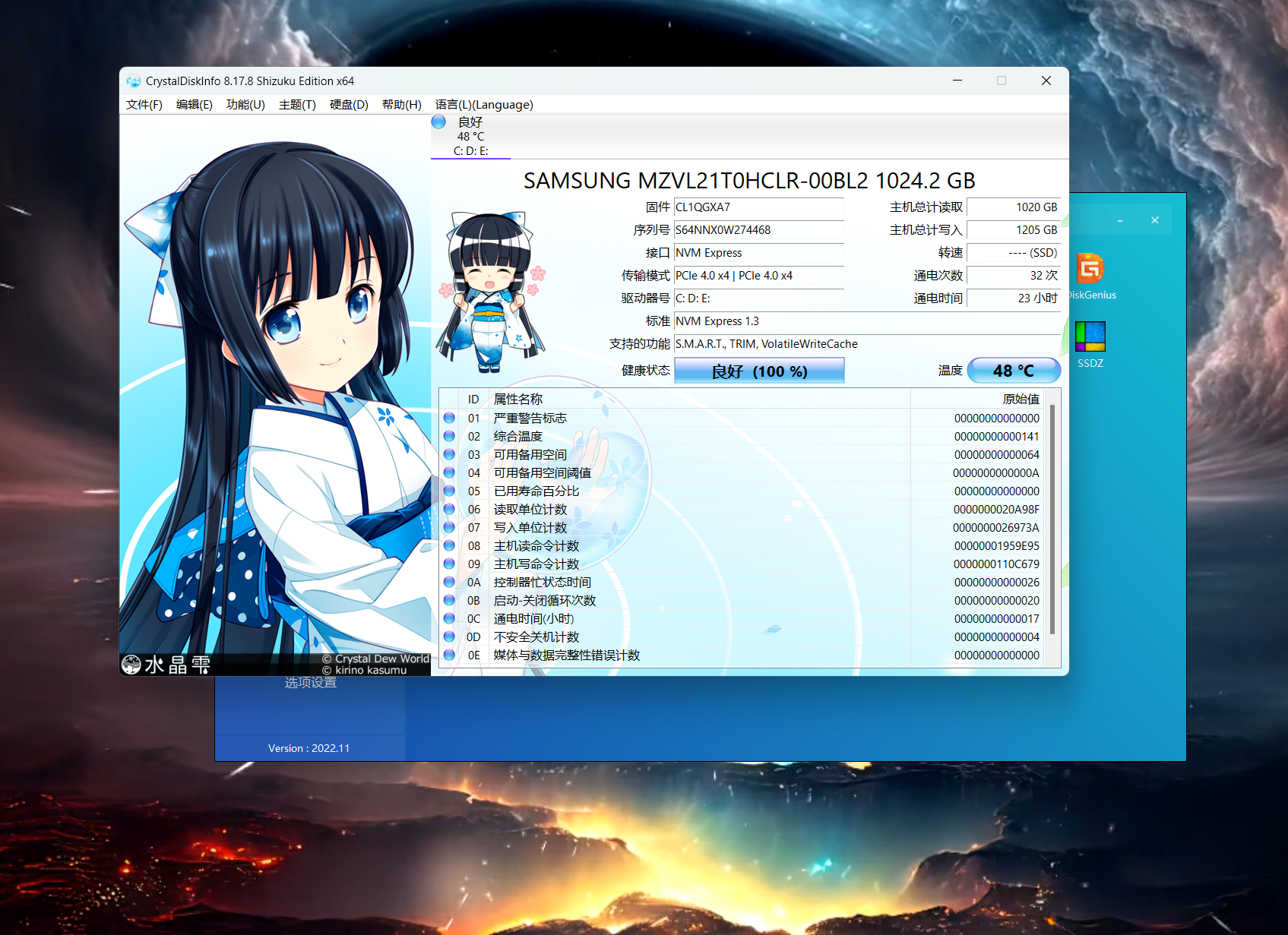Screen dimensions: 1288x935
Task: Open the 主题(T) menu
Action: click(297, 105)
